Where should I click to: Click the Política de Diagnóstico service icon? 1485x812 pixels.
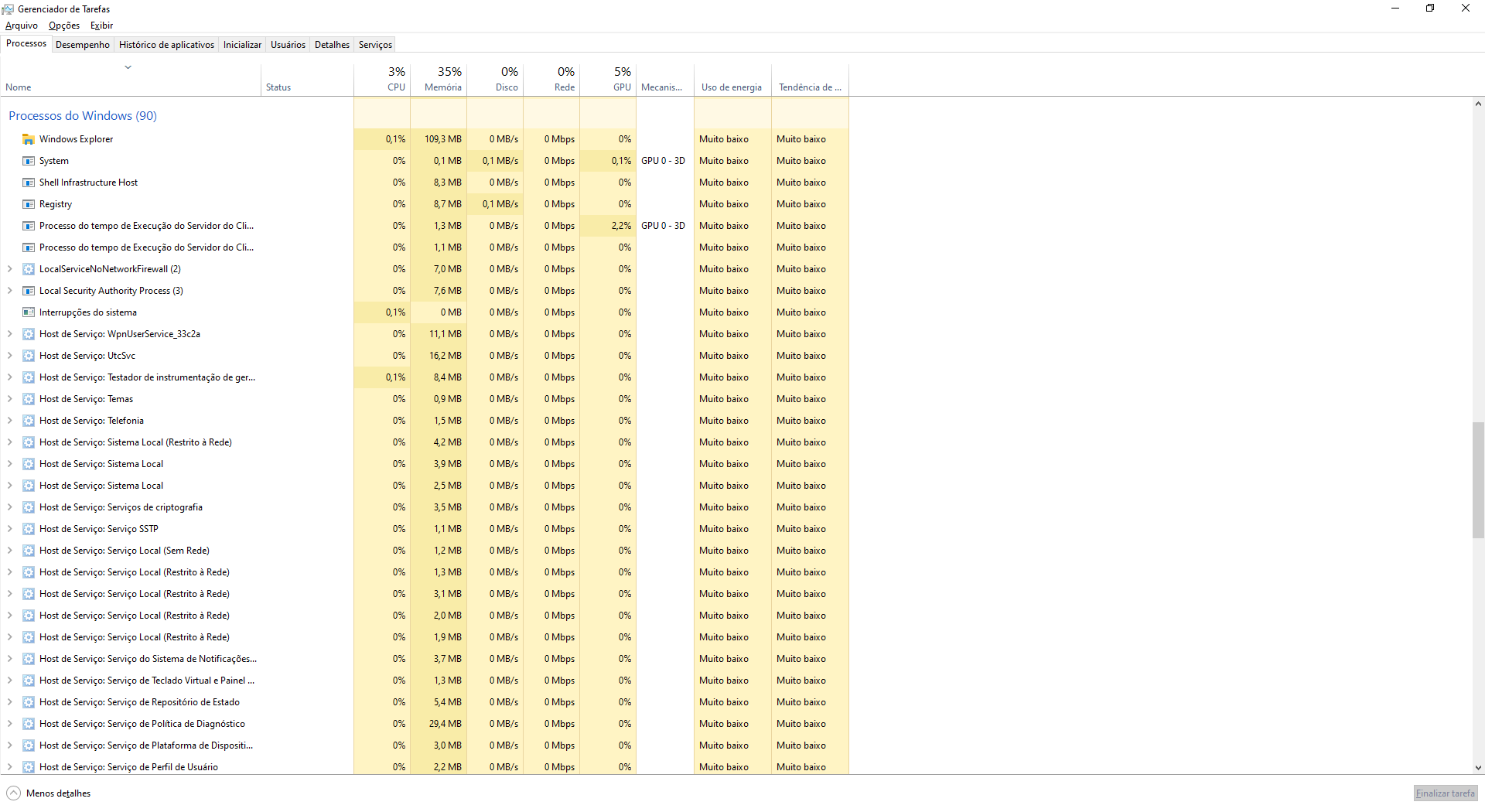[29, 724]
